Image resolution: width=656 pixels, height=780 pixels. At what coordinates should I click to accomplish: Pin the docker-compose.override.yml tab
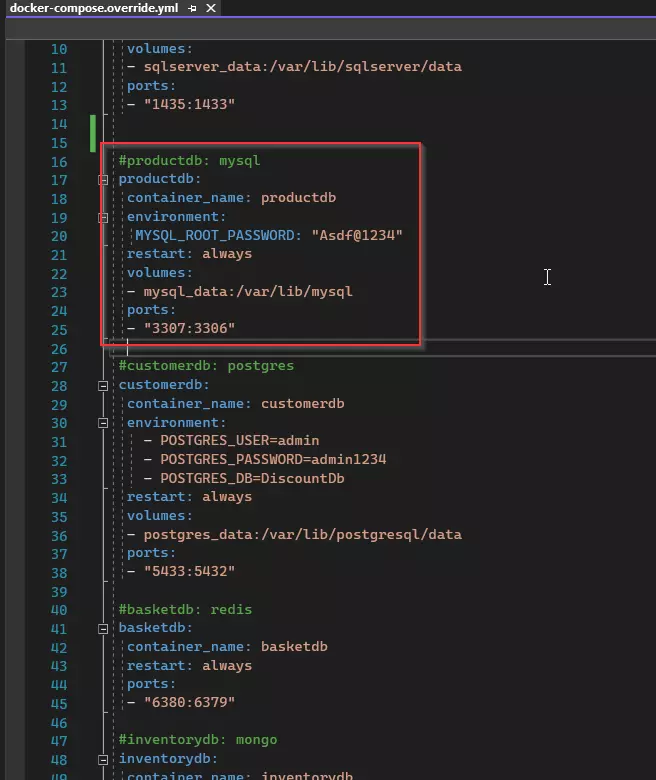[x=192, y=8]
